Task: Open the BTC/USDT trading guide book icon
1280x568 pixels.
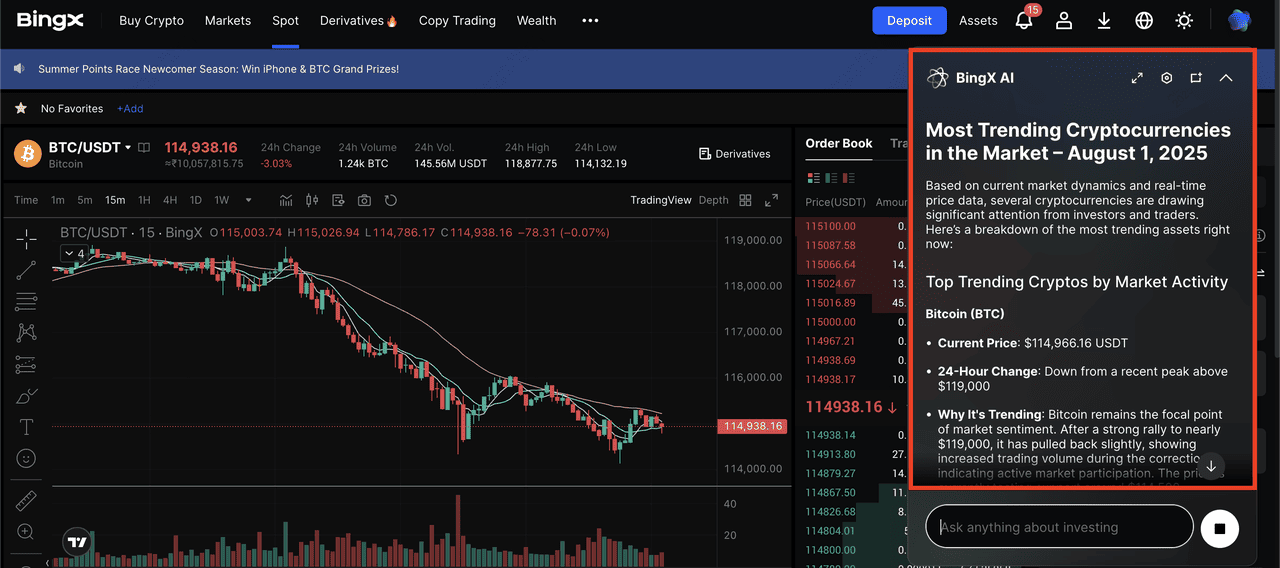Action: click(x=144, y=147)
